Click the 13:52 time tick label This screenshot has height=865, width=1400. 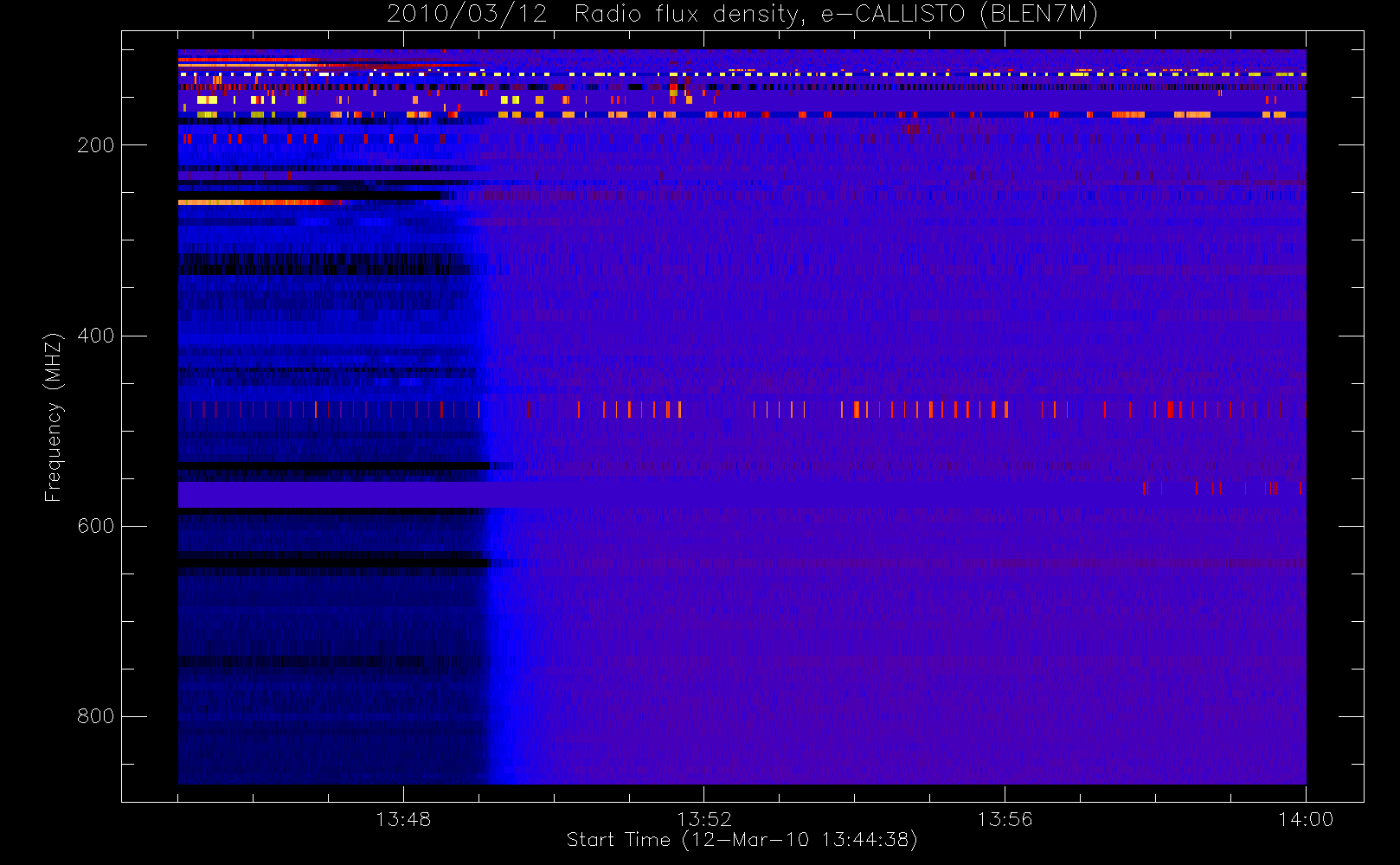(704, 819)
